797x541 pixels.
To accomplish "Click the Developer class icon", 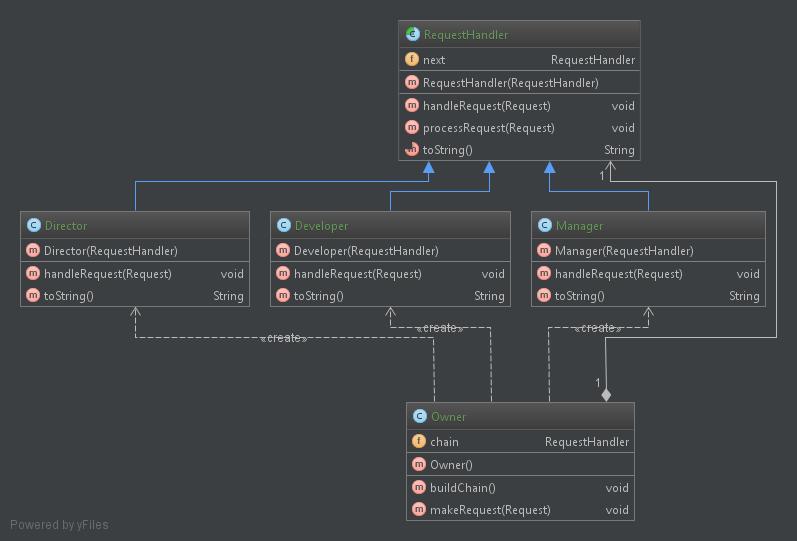I will [x=284, y=225].
